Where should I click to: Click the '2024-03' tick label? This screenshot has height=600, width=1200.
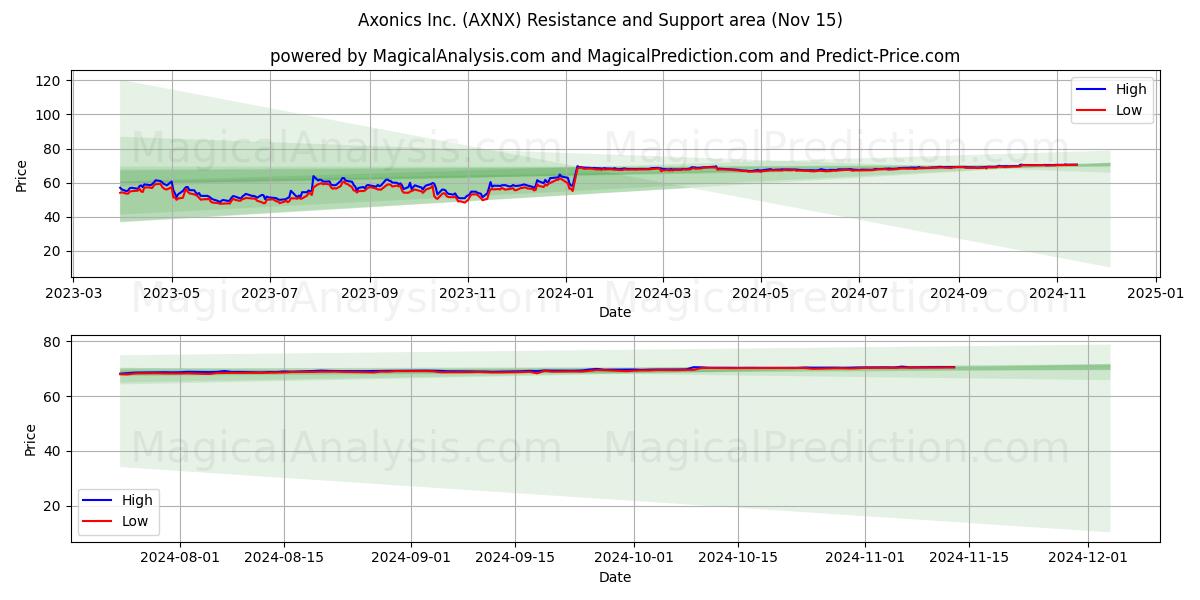(663, 293)
